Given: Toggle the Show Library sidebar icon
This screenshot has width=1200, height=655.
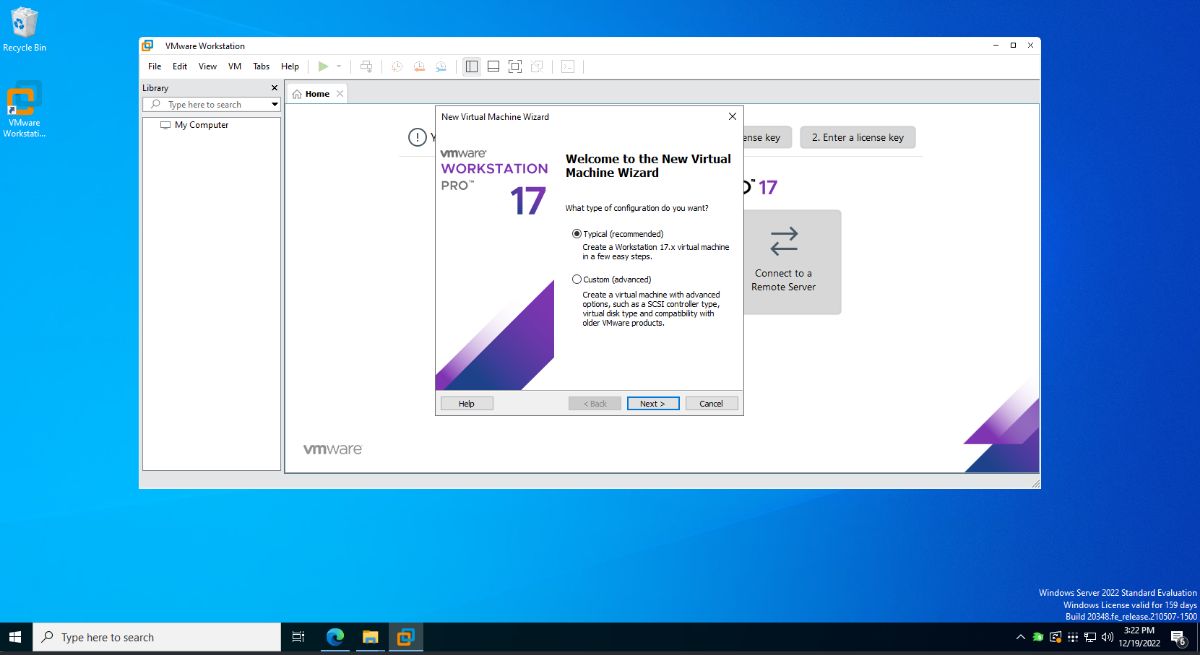Looking at the screenshot, I should pos(471,66).
